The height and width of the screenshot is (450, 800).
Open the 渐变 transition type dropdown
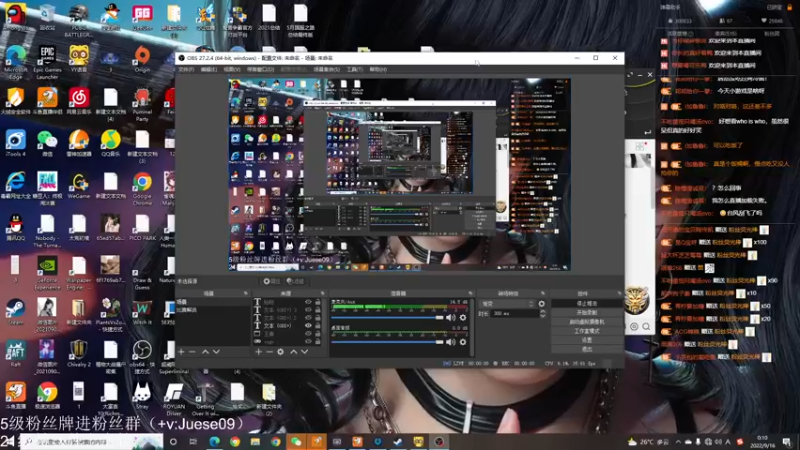[507, 304]
